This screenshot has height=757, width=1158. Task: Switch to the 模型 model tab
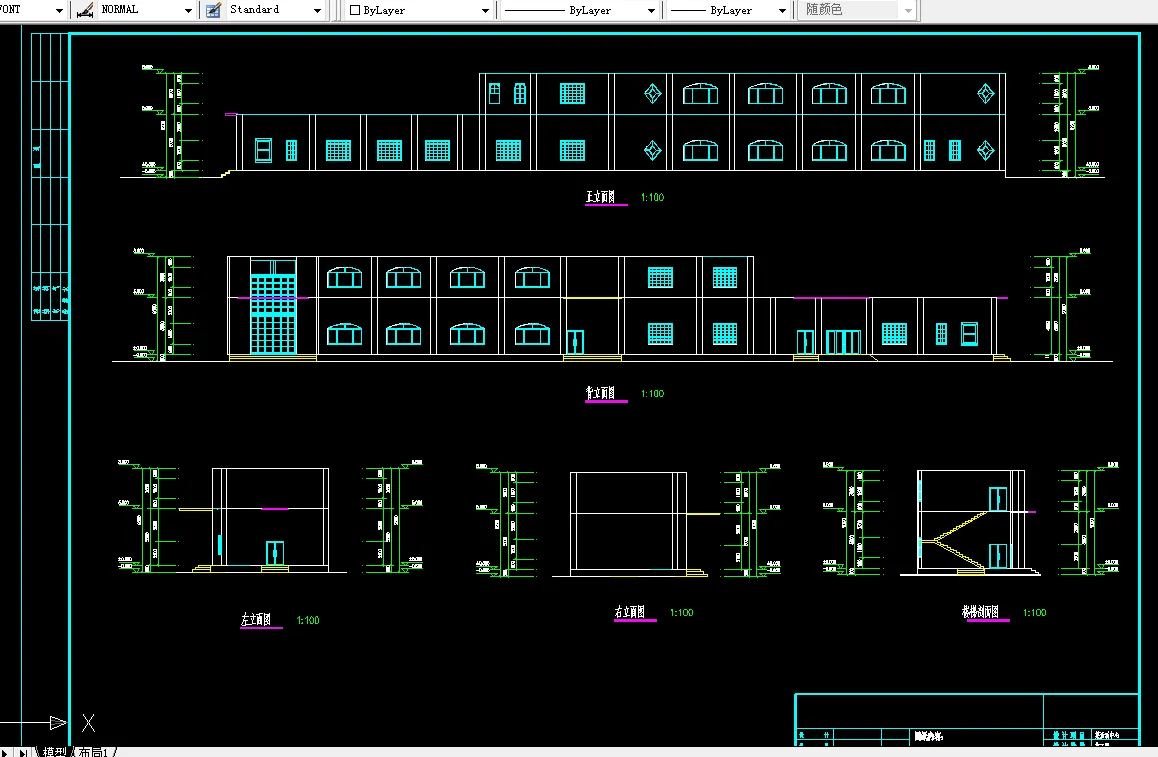click(x=55, y=752)
